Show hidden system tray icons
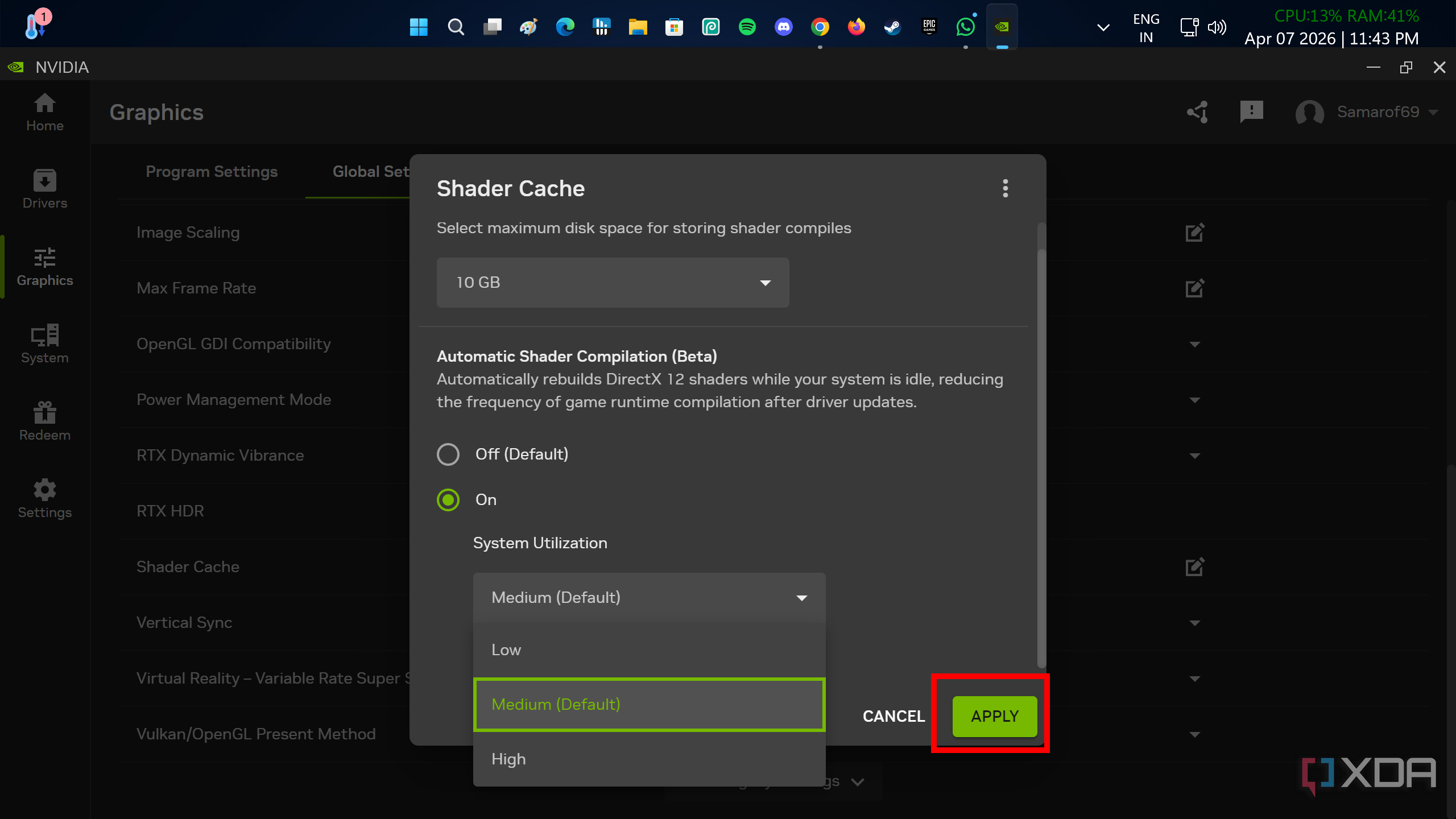Screen dimensions: 1456x819 [1103, 27]
